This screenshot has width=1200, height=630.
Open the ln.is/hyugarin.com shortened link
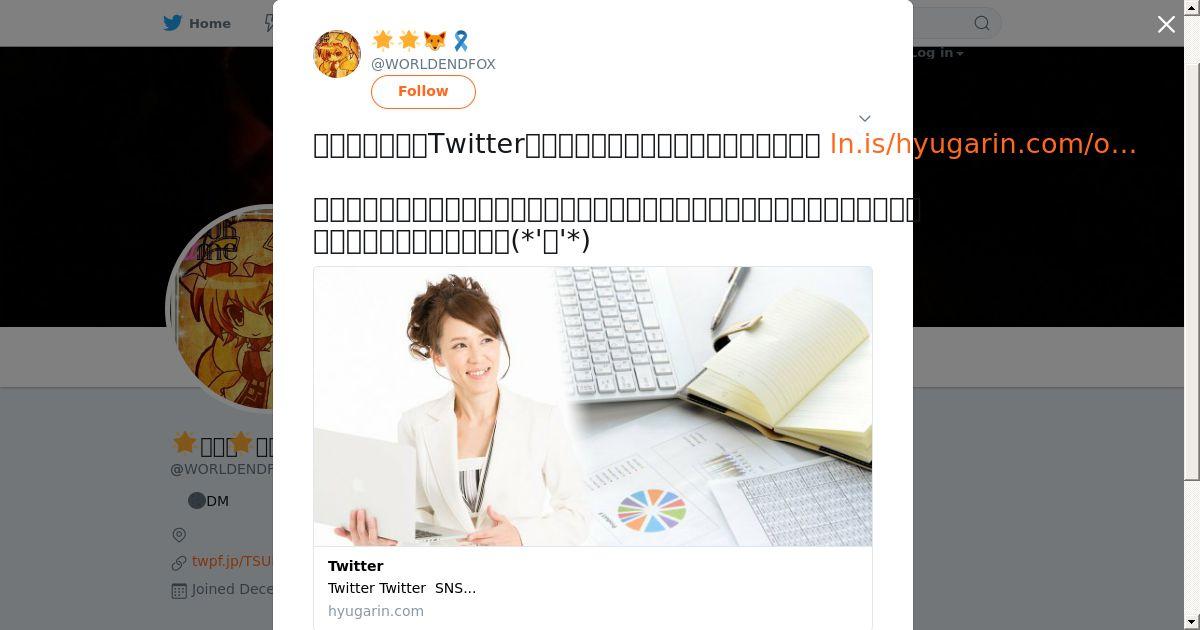(x=983, y=144)
